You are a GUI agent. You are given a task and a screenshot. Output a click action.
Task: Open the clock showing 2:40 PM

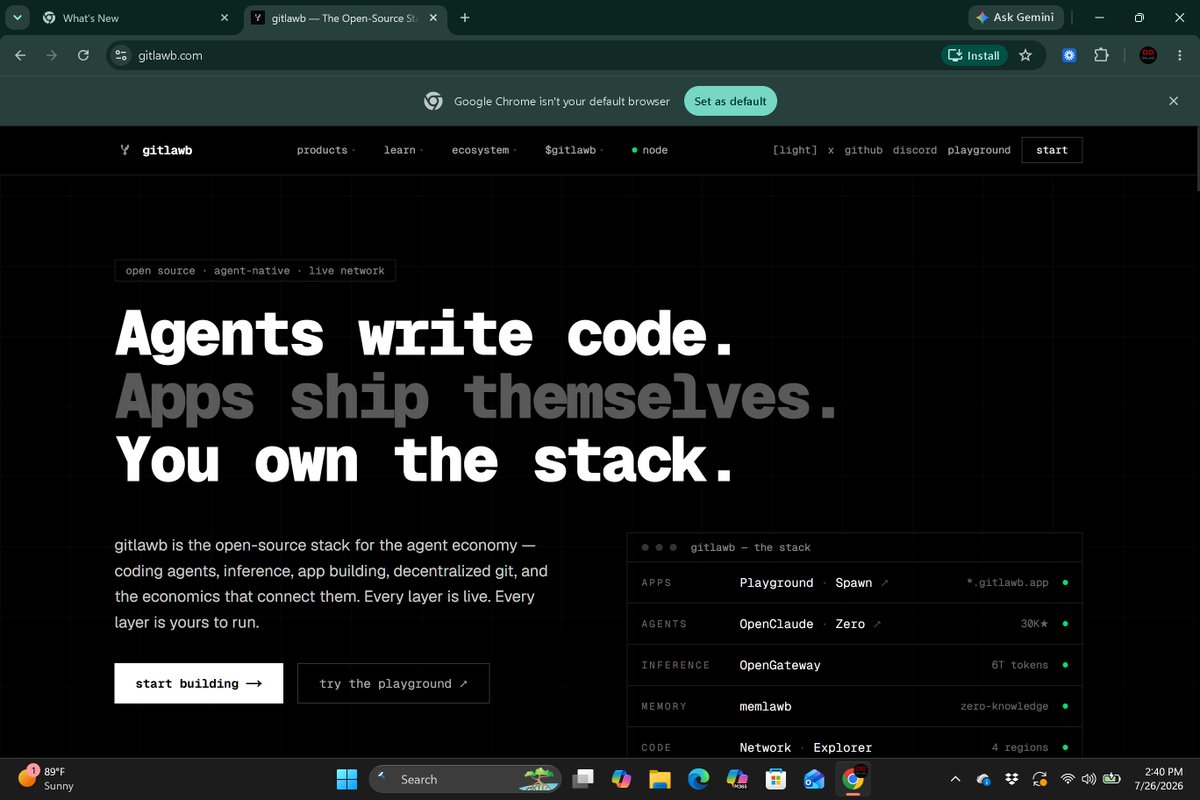pyautogui.click(x=1160, y=779)
